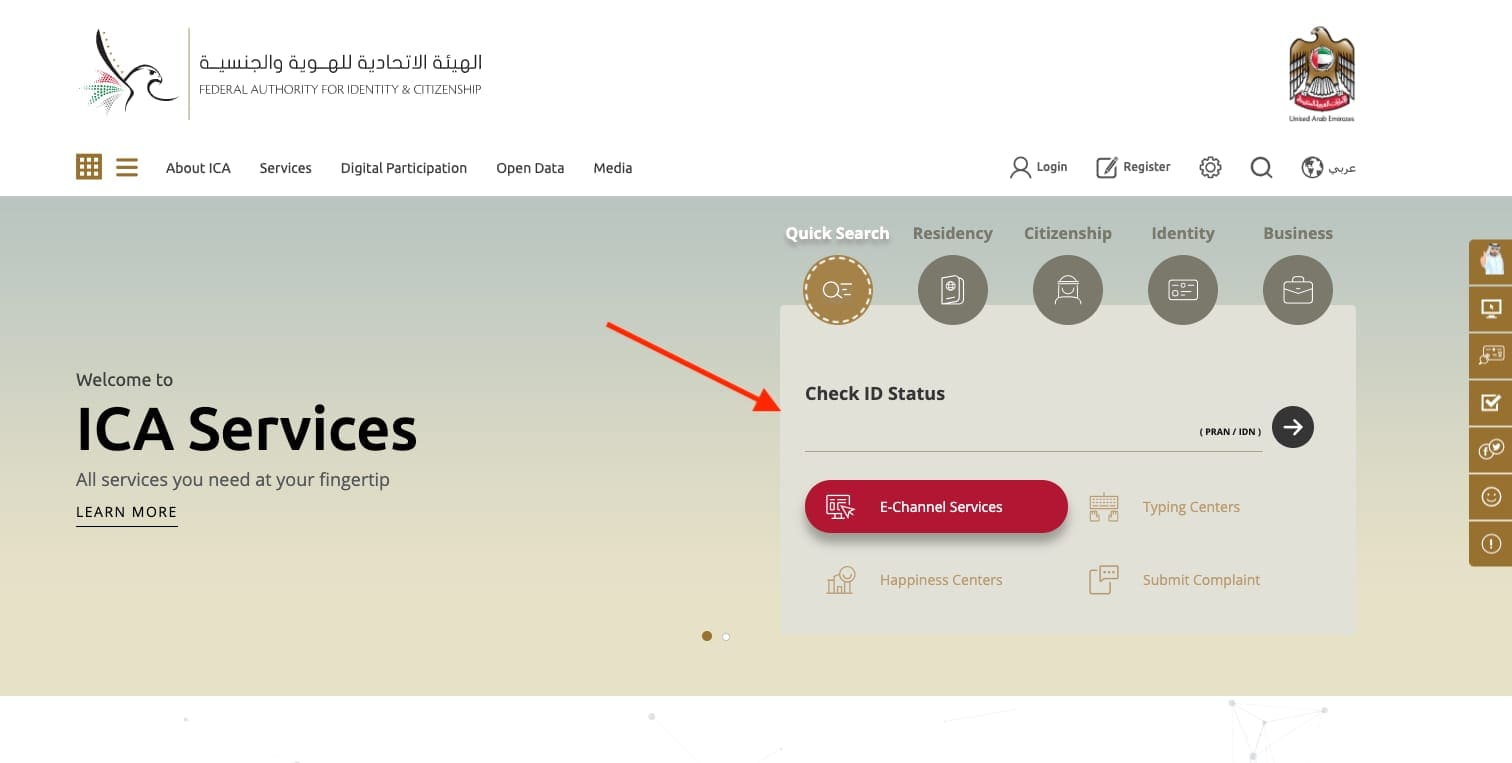1512x763 pixels.
Task: Select the Citizenship services icon
Action: (1067, 289)
